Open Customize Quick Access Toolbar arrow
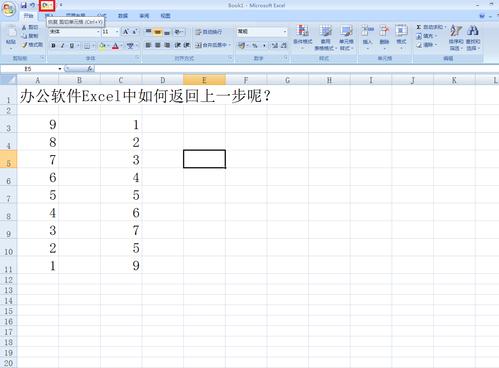Screen dimensions: 499x368 click(61, 5)
